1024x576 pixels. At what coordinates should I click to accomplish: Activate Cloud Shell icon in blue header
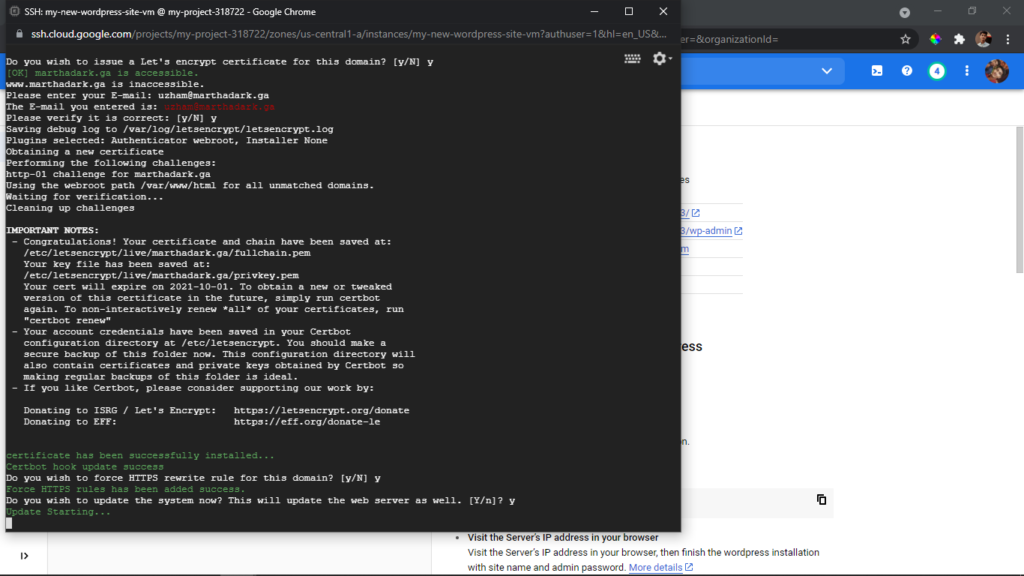(x=877, y=71)
